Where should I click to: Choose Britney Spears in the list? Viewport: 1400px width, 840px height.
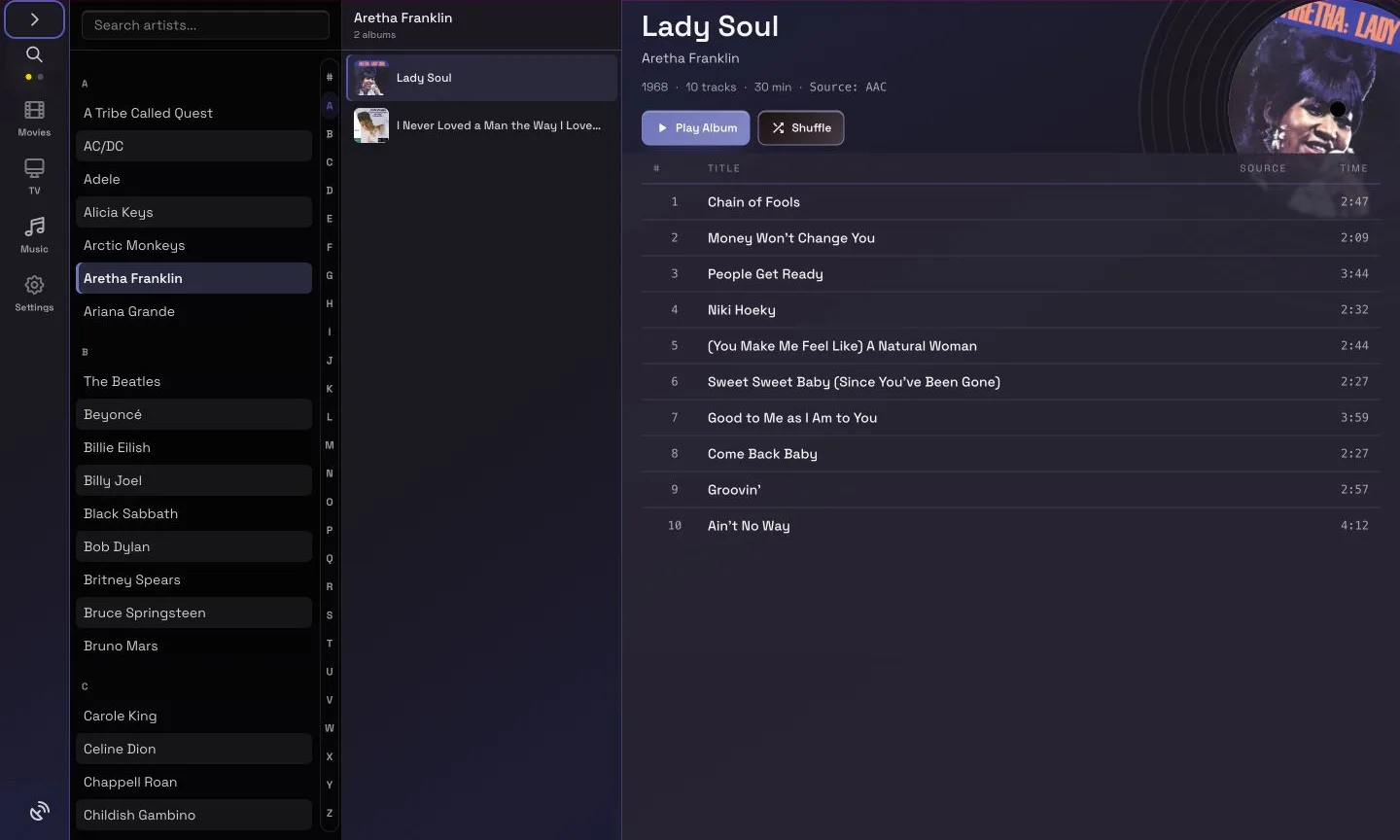click(193, 579)
